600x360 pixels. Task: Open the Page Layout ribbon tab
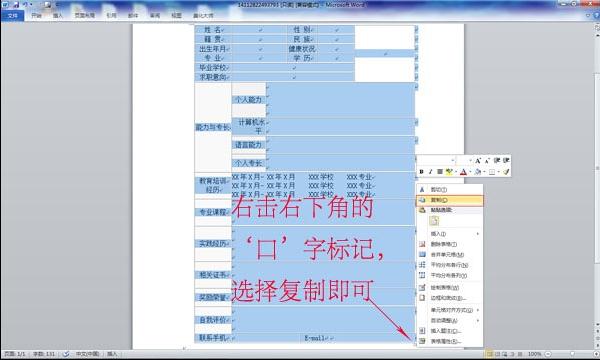pyautogui.click(x=85, y=16)
